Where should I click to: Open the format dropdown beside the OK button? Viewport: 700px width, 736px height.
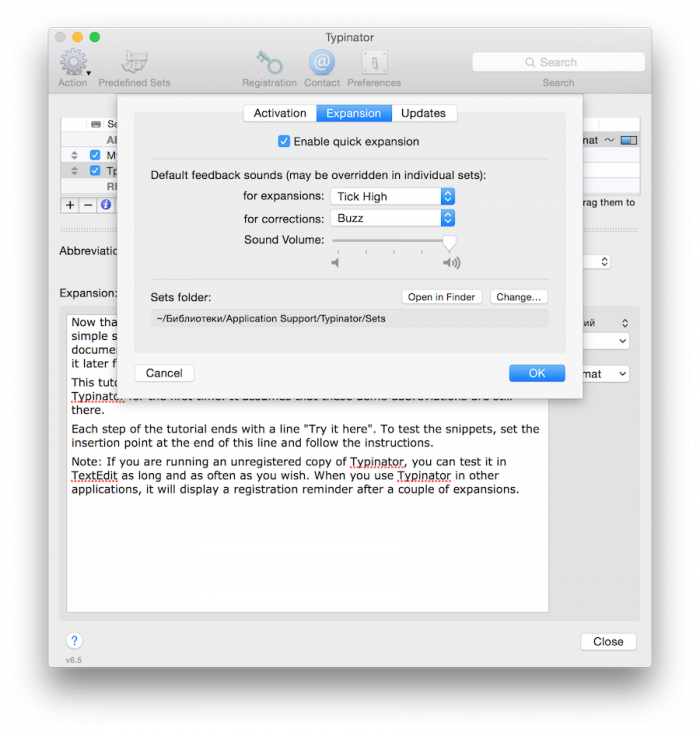tap(623, 374)
